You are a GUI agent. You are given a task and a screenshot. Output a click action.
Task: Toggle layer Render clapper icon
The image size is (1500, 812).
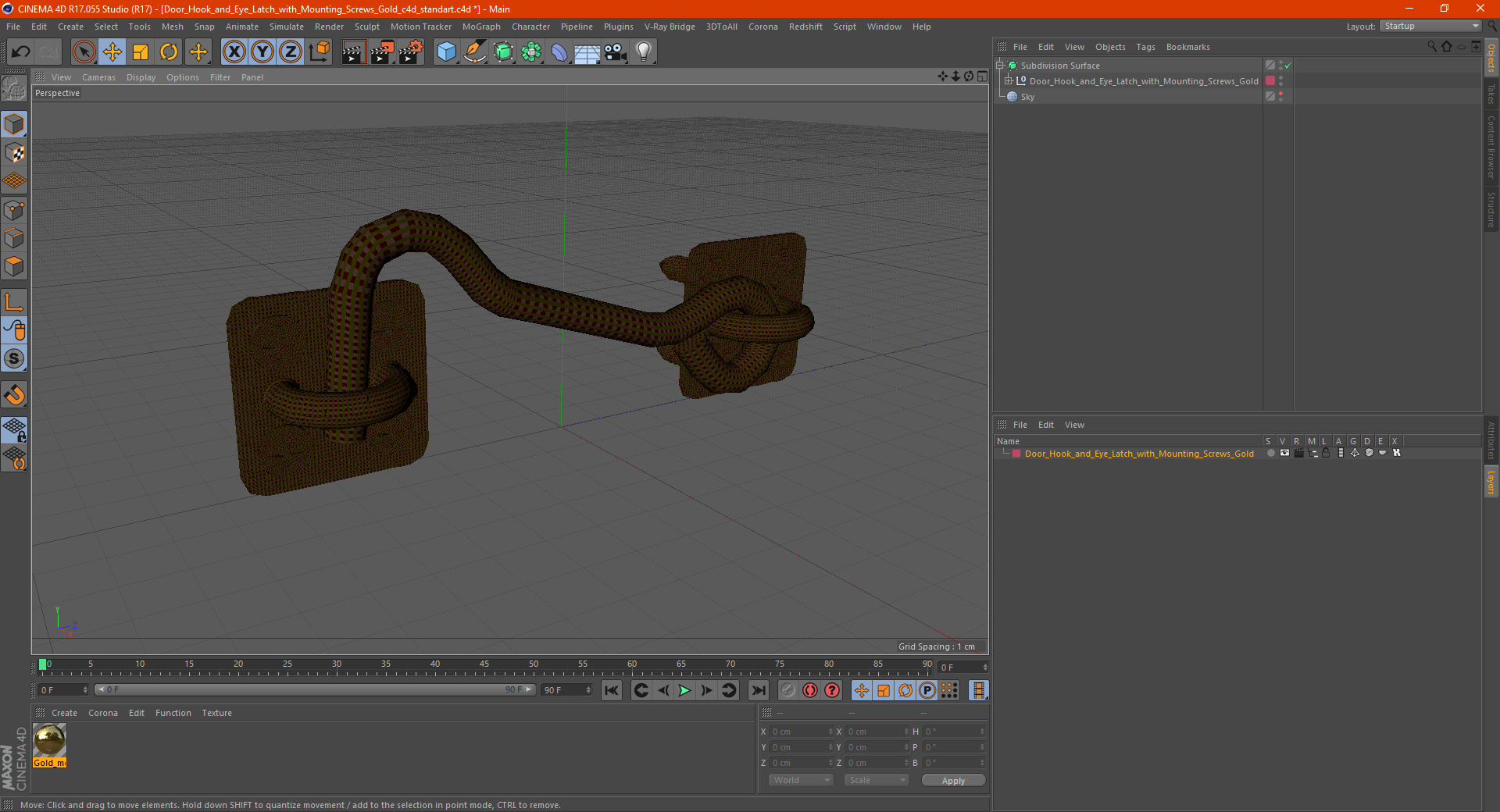tap(1298, 453)
